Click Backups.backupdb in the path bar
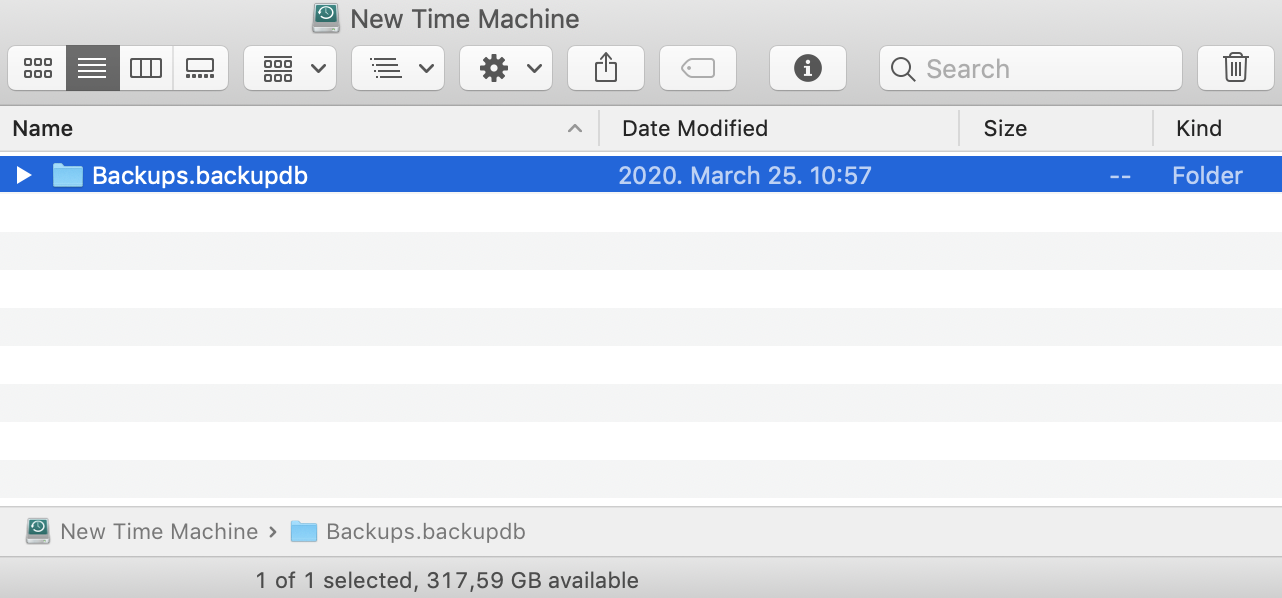 pyautogui.click(x=425, y=532)
